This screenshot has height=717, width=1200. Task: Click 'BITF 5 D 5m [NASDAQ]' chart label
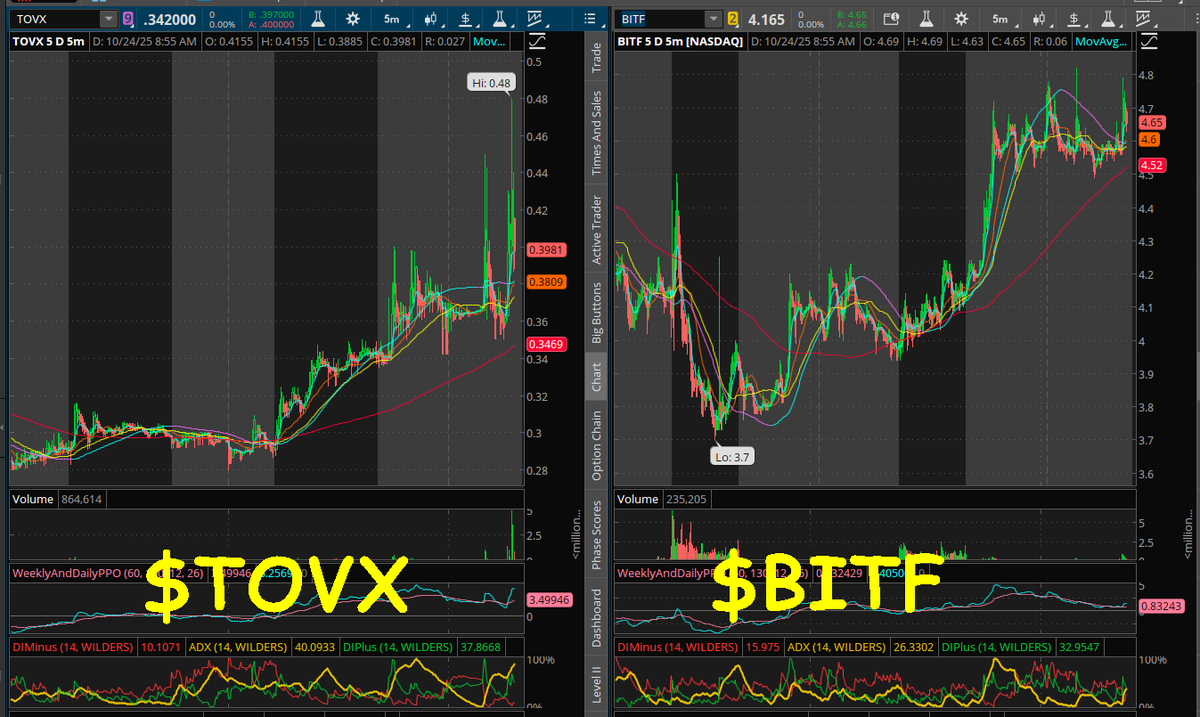680,41
